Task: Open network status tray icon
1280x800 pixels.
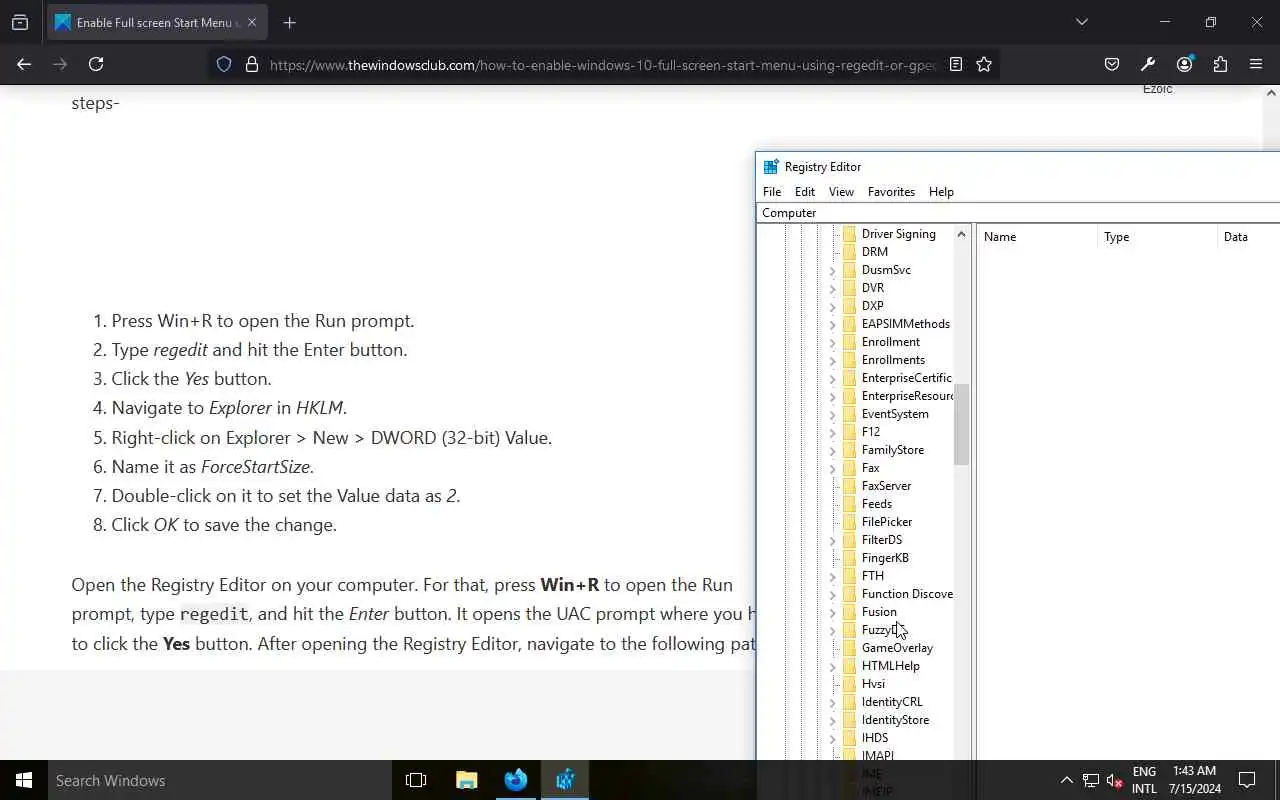Action: point(1091,780)
